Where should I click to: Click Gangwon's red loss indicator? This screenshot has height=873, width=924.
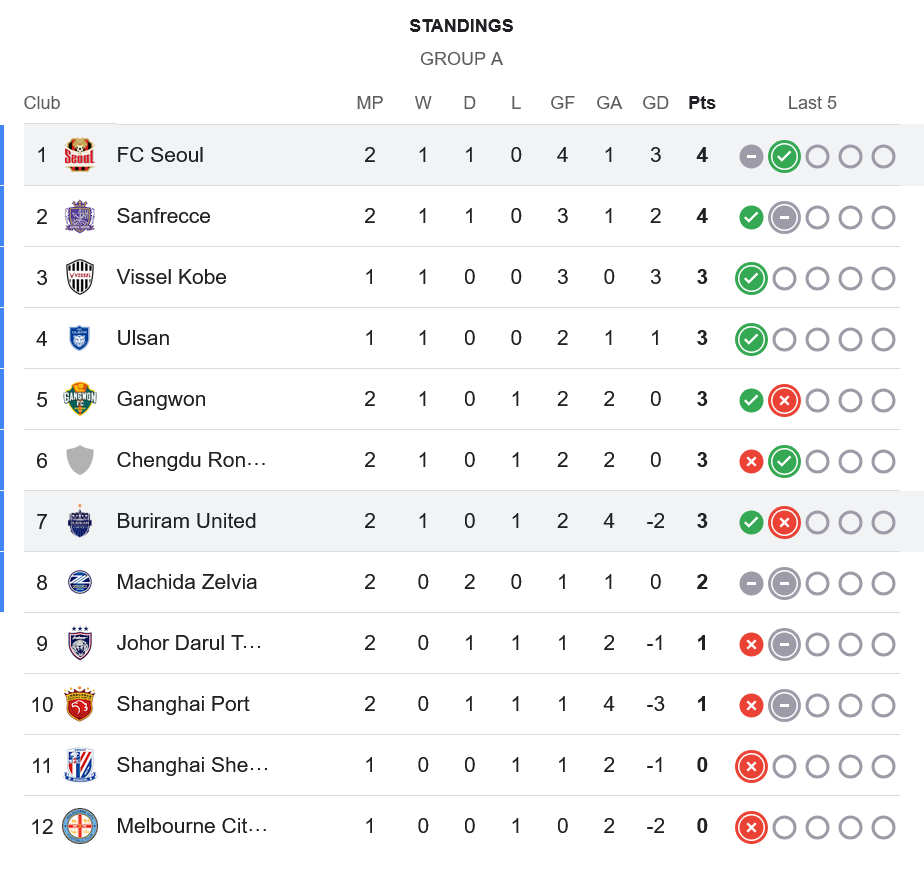pyautogui.click(x=784, y=400)
